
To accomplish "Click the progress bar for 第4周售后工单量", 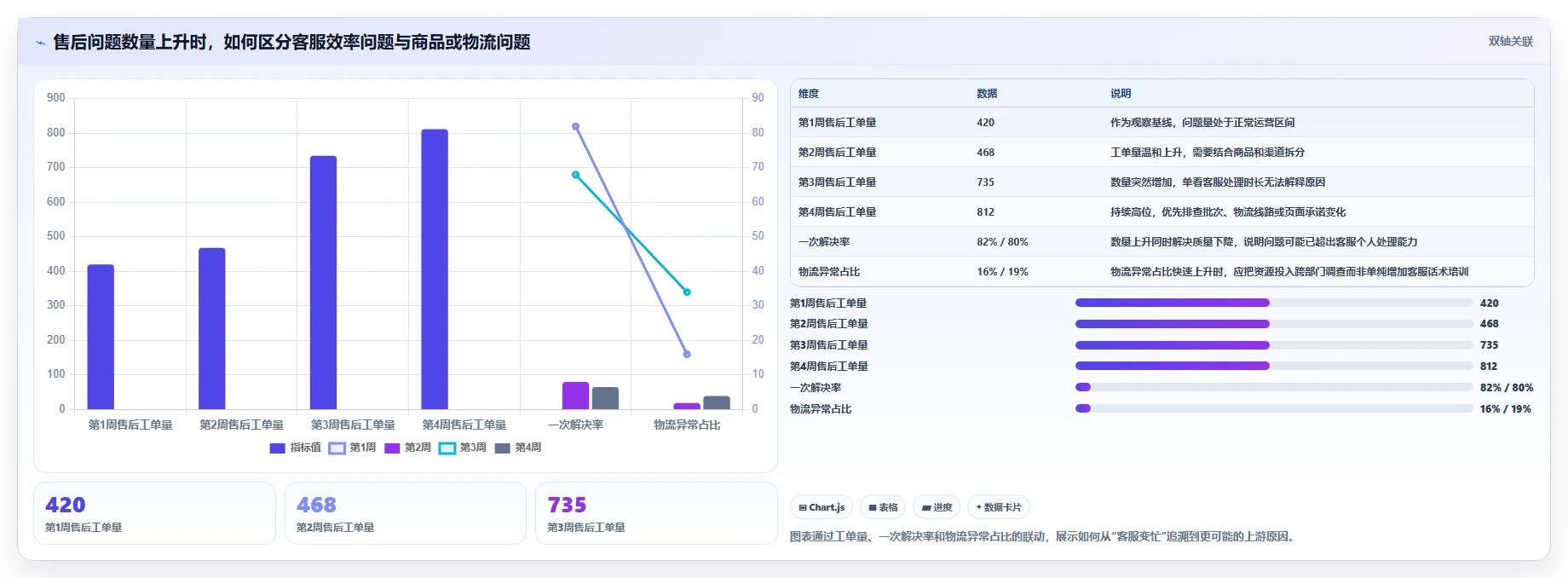I will pos(1274,366).
